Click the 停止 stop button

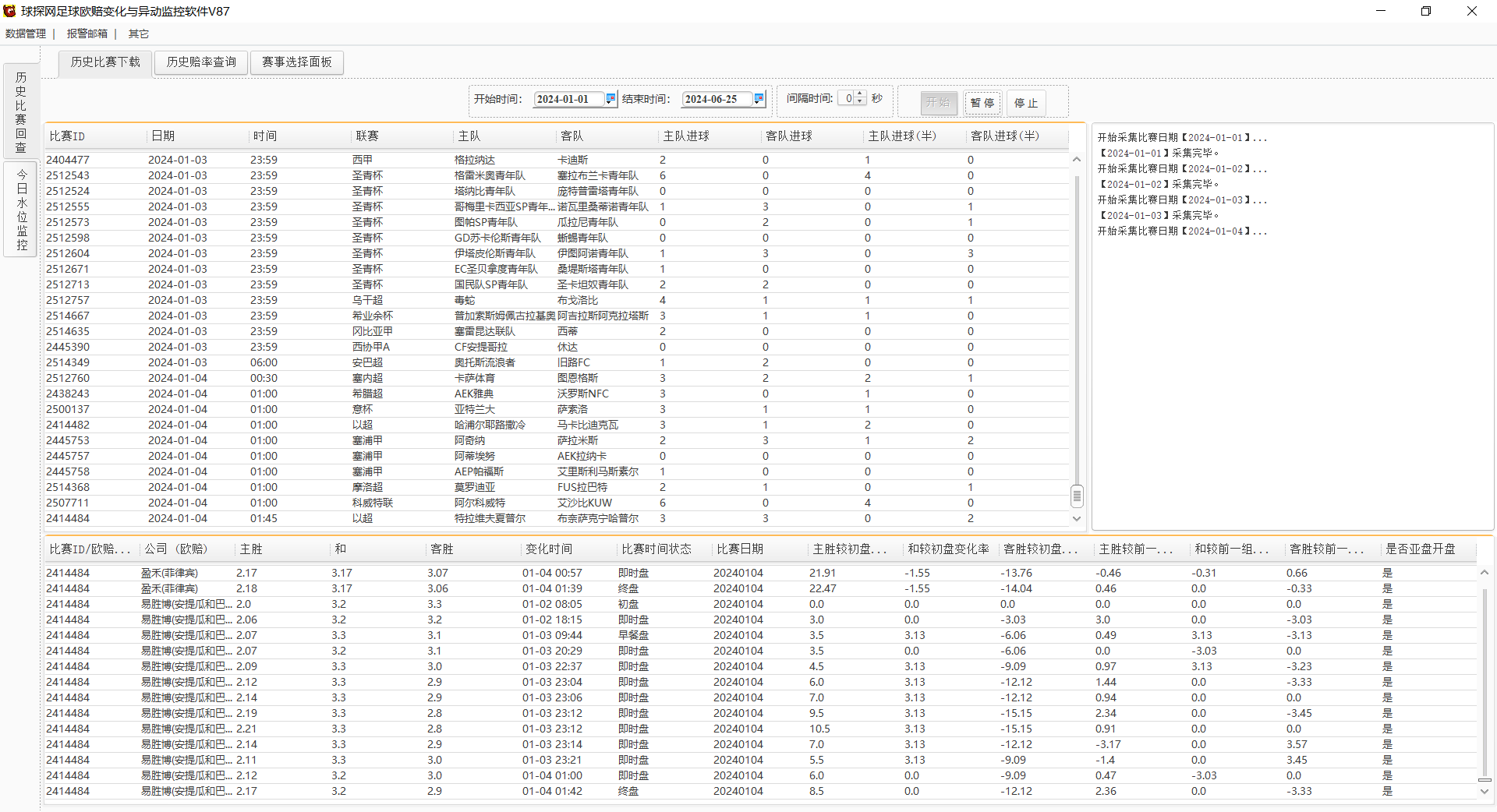pyautogui.click(x=1025, y=103)
